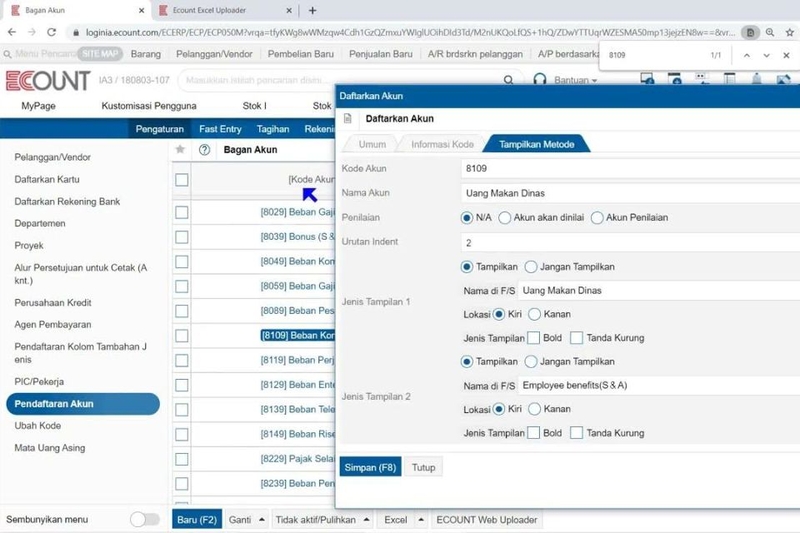The width and height of the screenshot is (800, 533).
Task: Close the find-in-page bar
Action: click(x=786, y=55)
